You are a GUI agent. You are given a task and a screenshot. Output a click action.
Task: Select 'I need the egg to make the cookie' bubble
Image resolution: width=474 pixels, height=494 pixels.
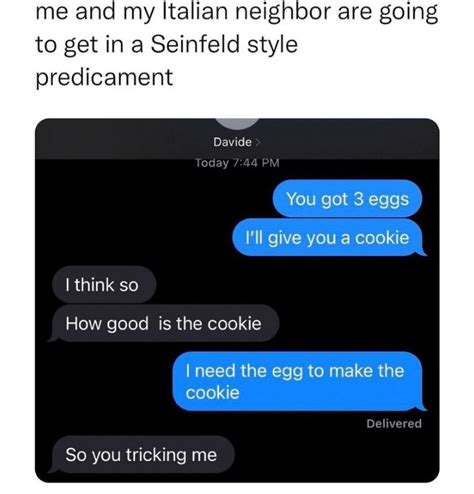pyautogui.click(x=298, y=381)
